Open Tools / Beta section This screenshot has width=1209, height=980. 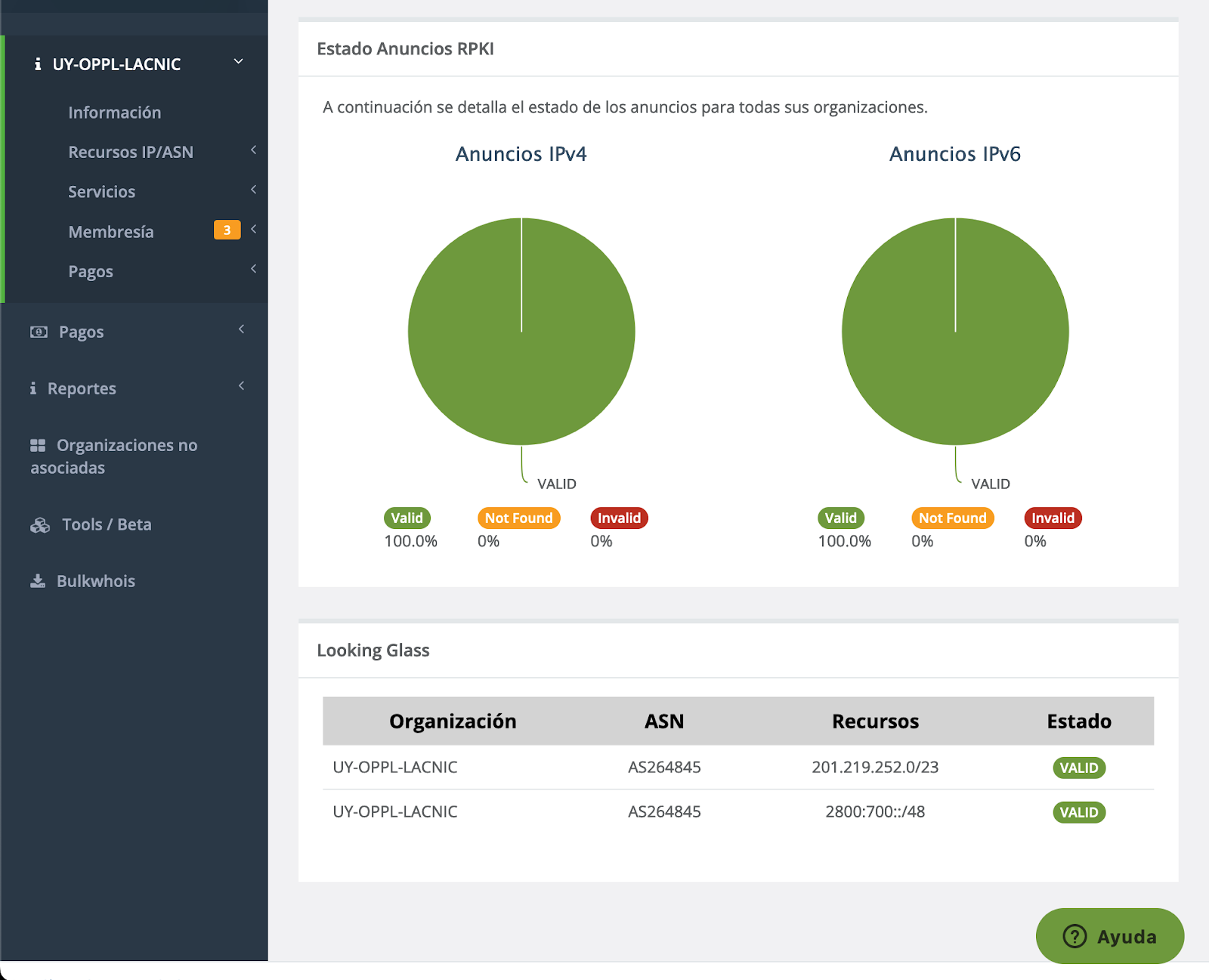point(107,524)
